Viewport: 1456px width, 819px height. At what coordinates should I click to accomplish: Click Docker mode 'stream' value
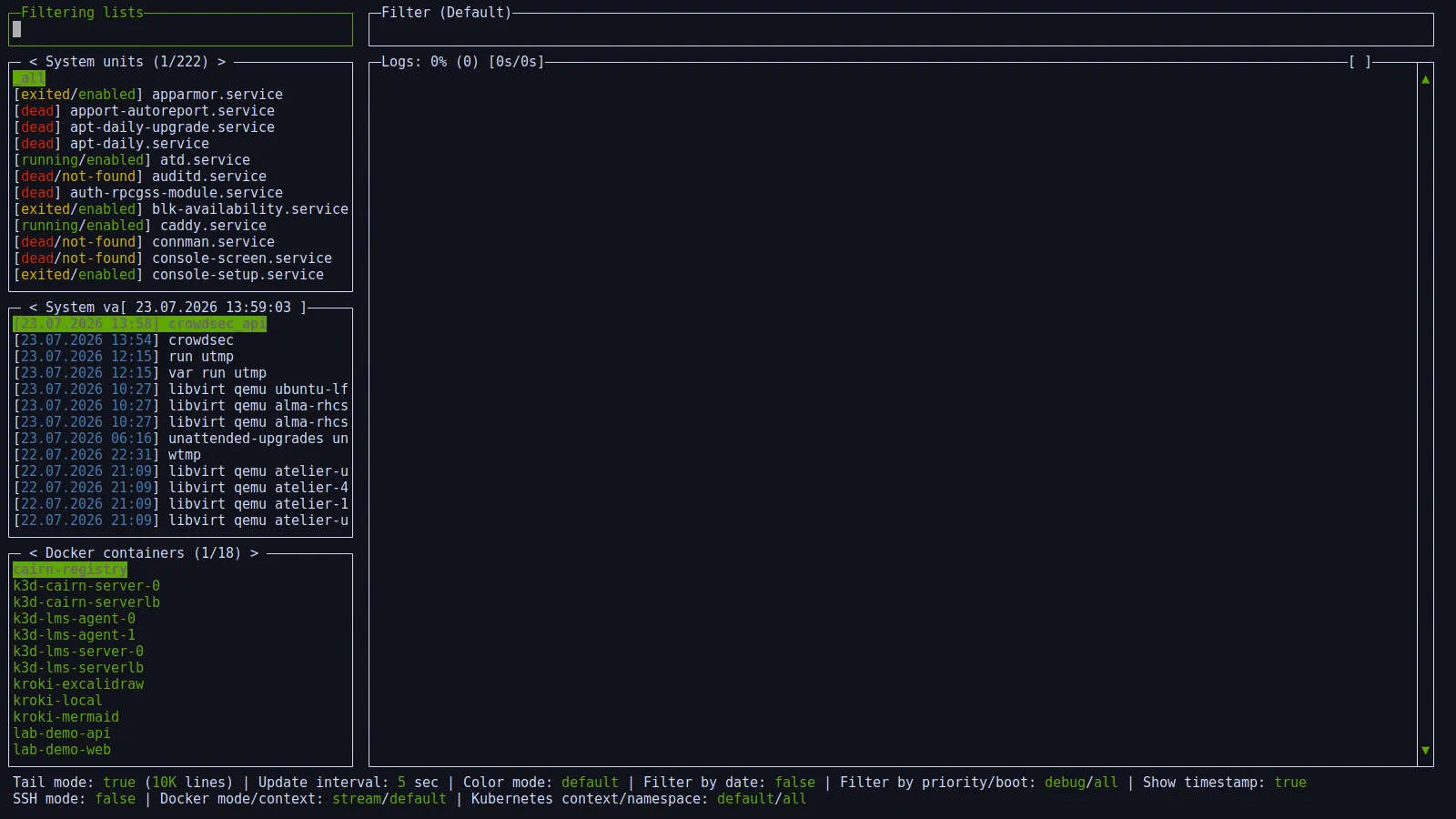357,799
